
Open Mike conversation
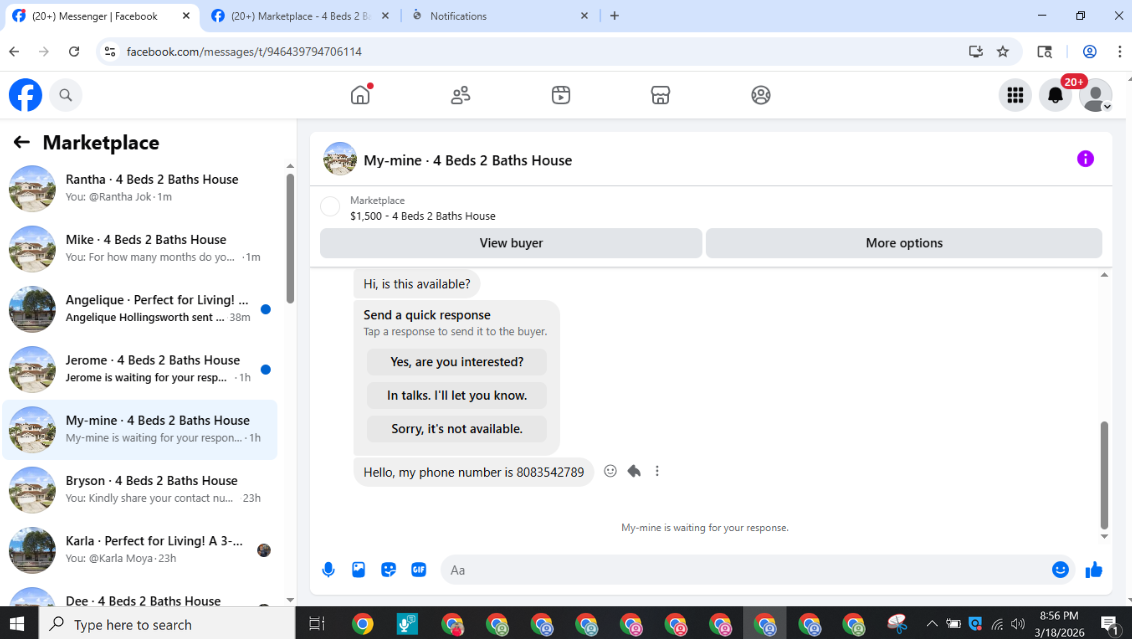pyautogui.click(x=140, y=248)
